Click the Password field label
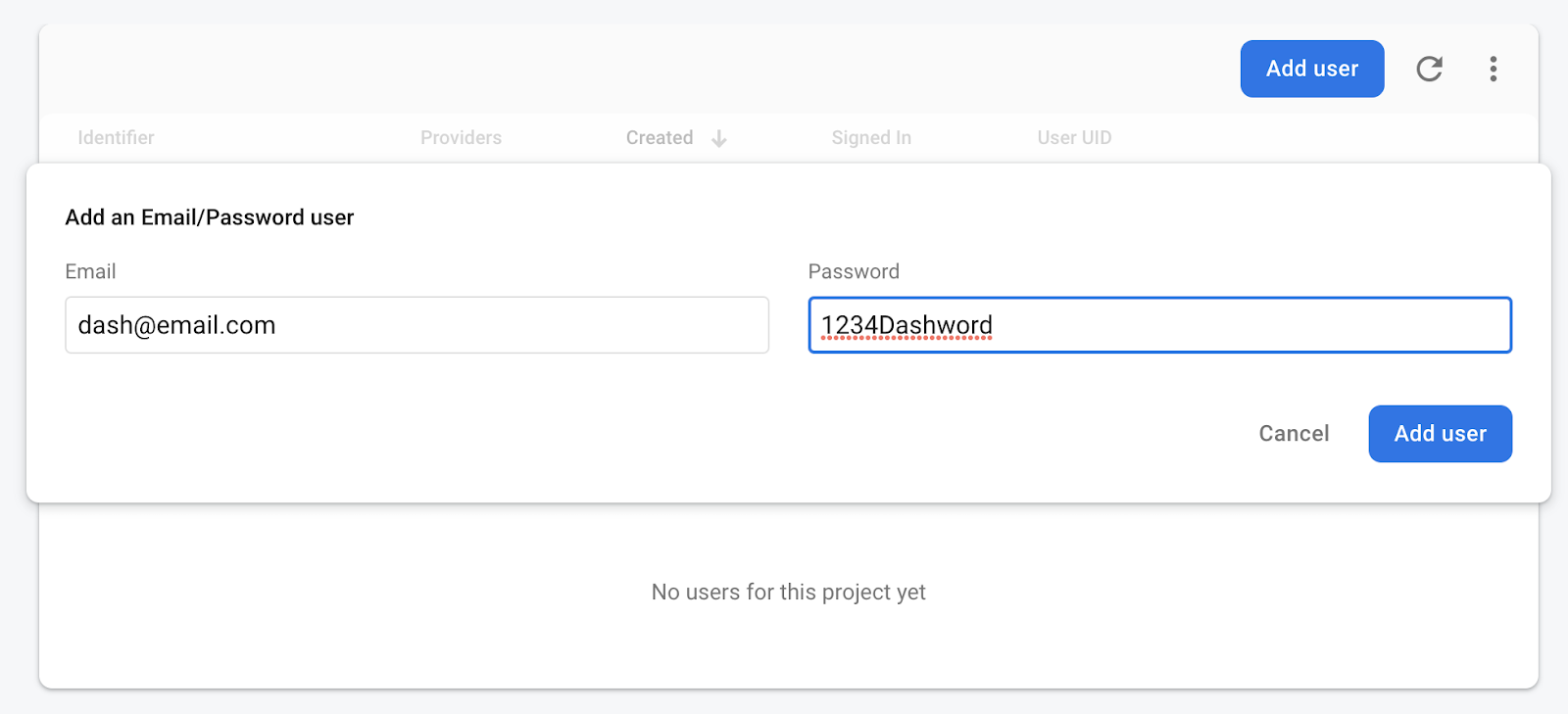This screenshot has width=1568, height=714. (x=854, y=271)
